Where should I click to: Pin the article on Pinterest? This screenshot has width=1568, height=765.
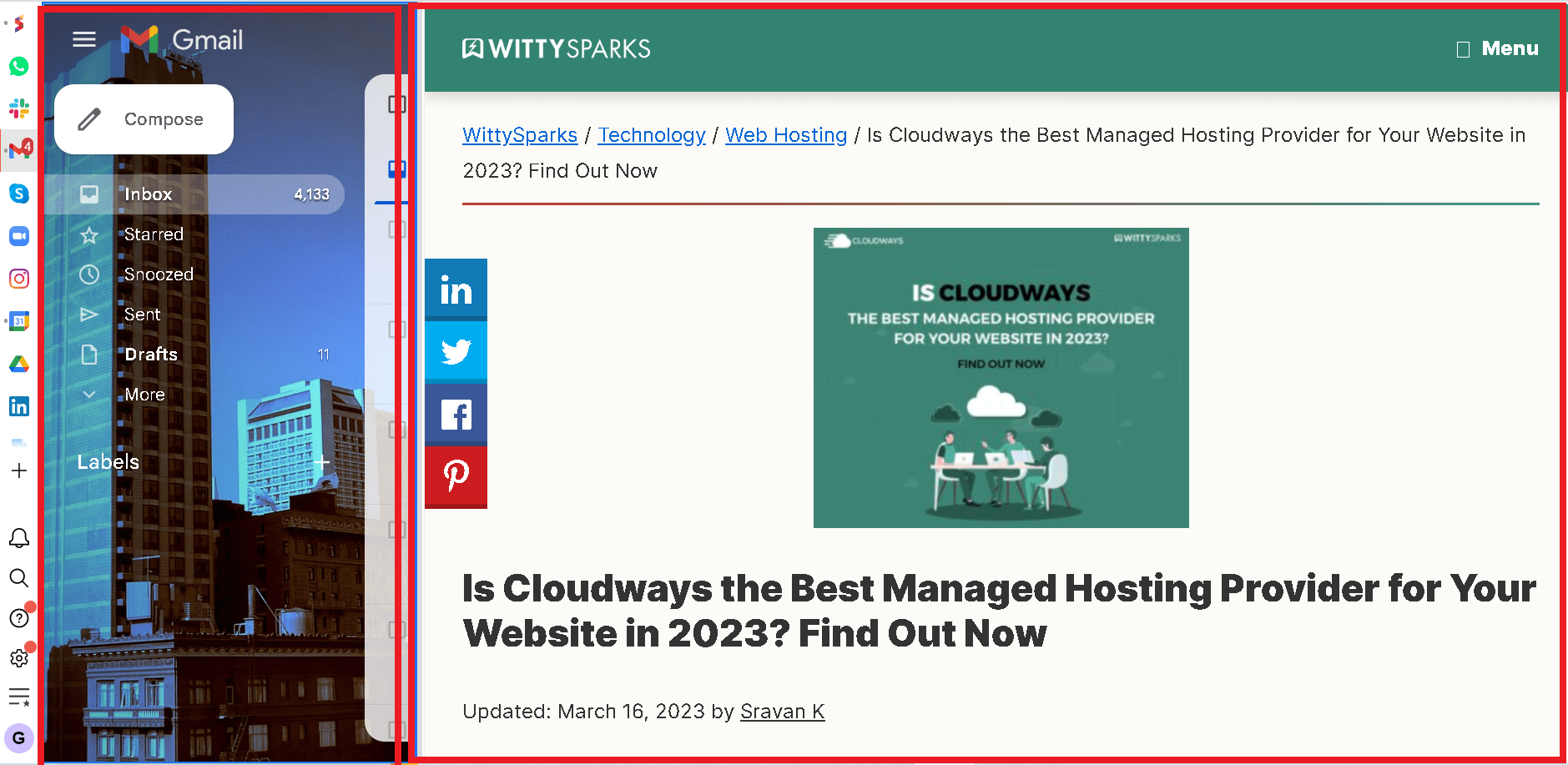[456, 477]
